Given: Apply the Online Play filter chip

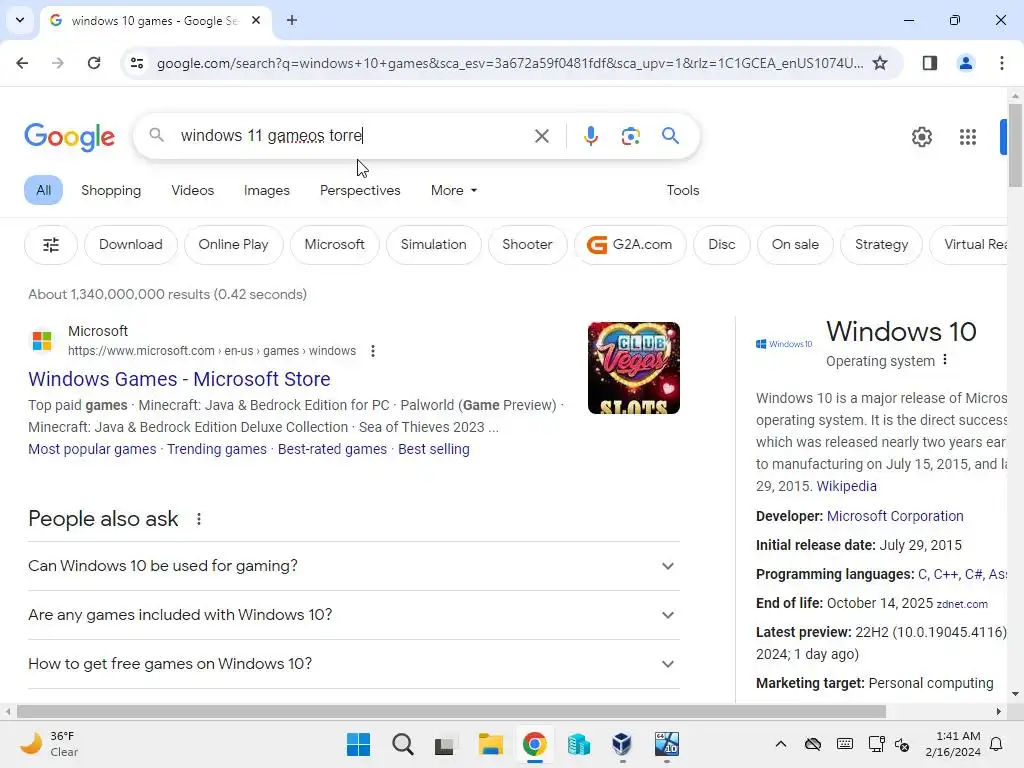Looking at the screenshot, I should (233, 245).
